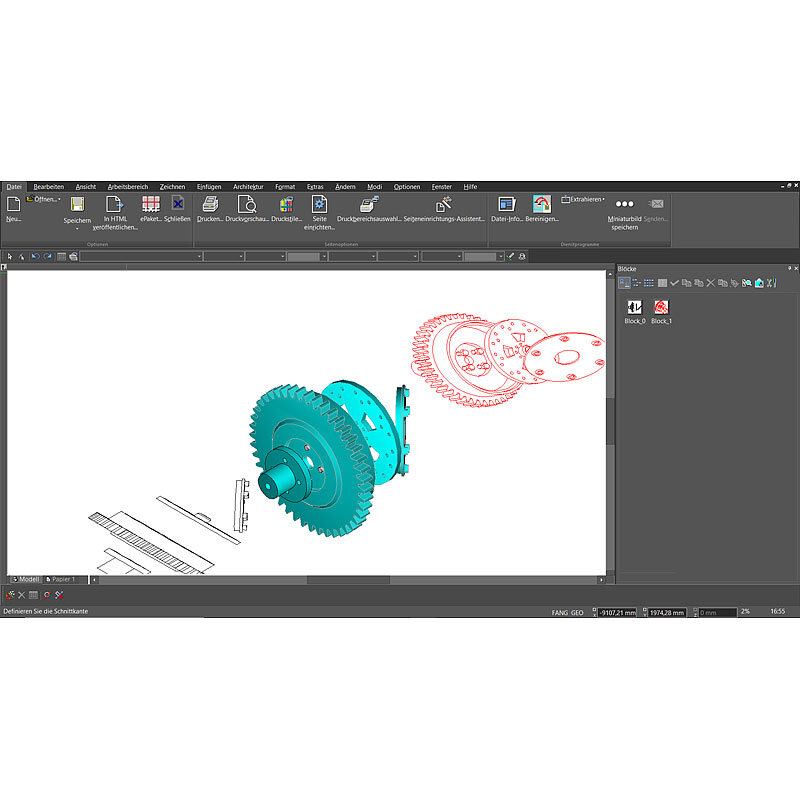
Task: Click the Speichern save icon
Action: point(77,204)
